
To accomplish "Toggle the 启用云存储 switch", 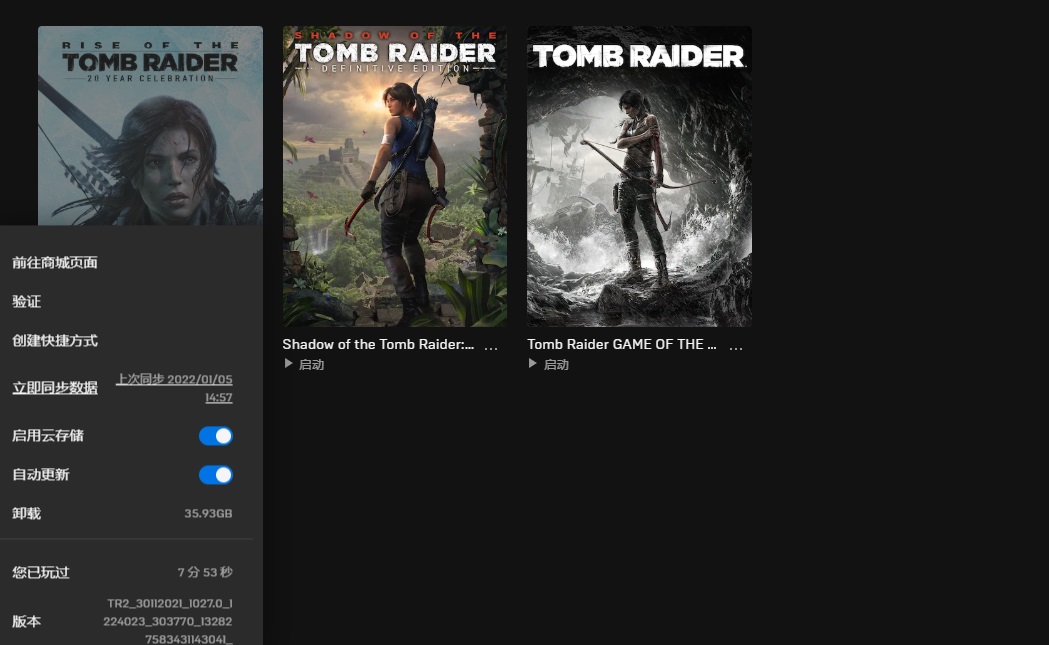I will tap(215, 436).
